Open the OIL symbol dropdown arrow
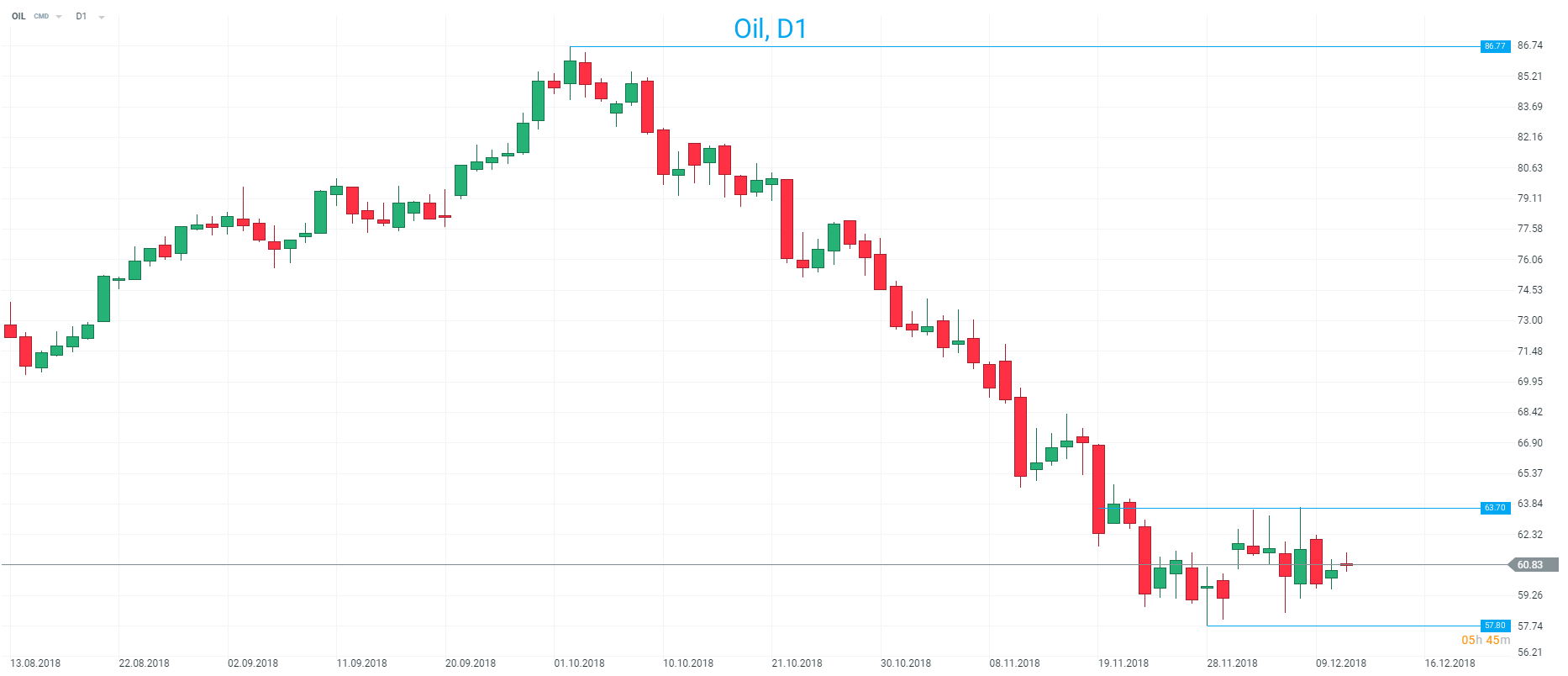The height and width of the screenshot is (676, 1568). point(59,17)
